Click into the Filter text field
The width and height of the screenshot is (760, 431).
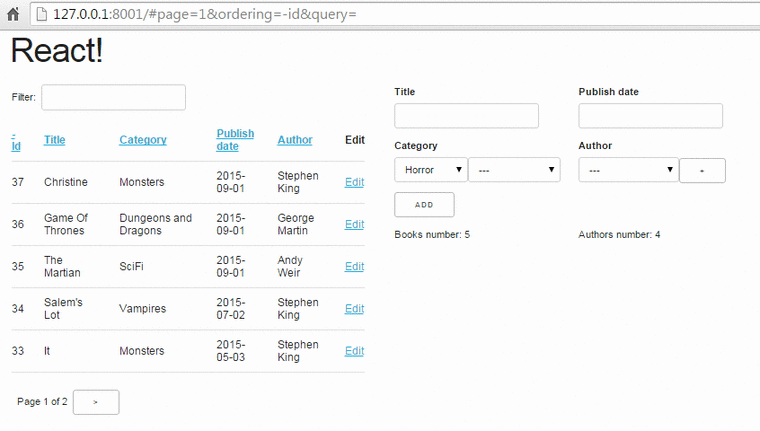tap(113, 97)
